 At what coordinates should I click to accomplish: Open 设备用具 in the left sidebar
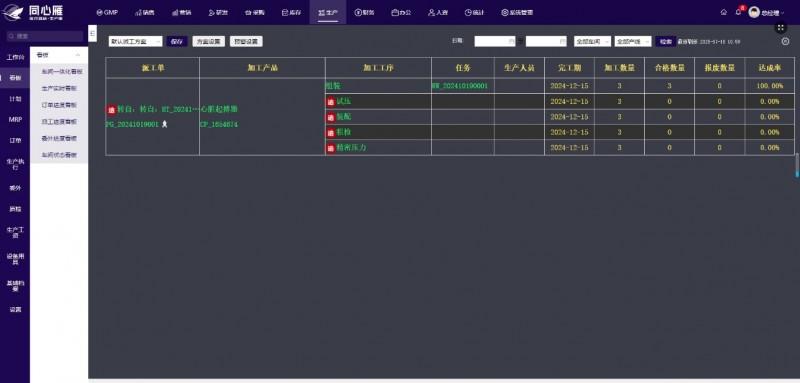tap(15, 259)
